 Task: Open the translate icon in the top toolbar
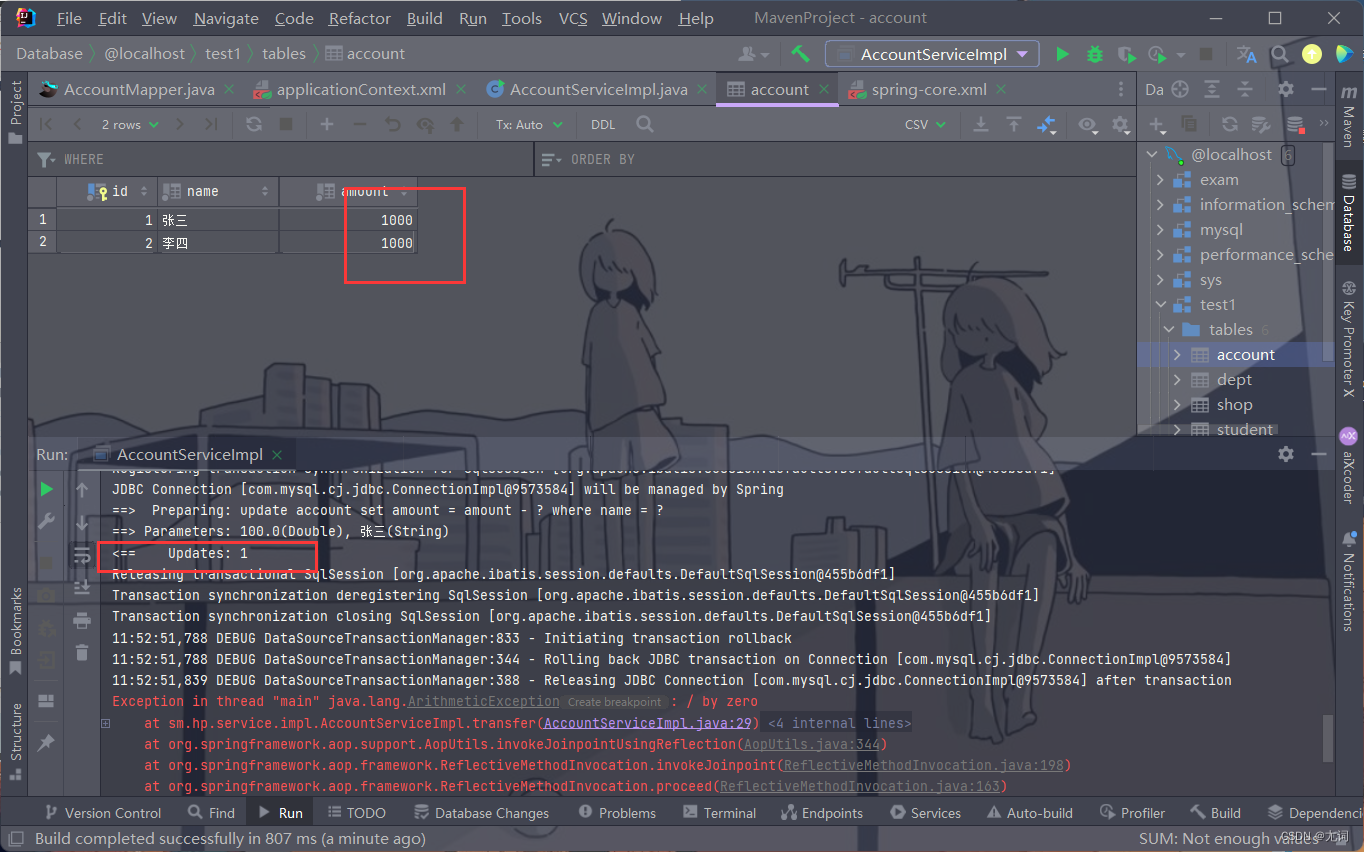[1246, 54]
